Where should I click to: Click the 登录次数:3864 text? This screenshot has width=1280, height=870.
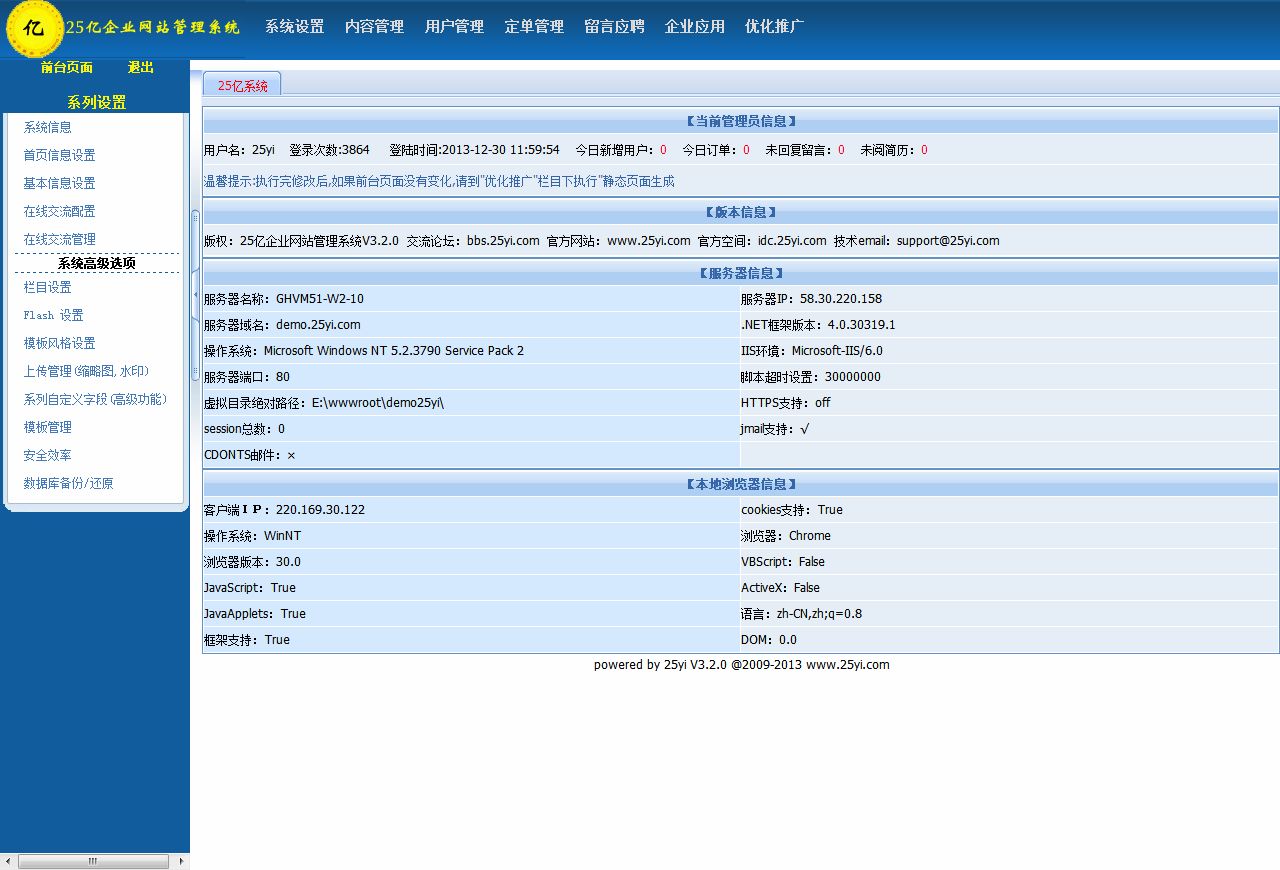click(x=329, y=150)
